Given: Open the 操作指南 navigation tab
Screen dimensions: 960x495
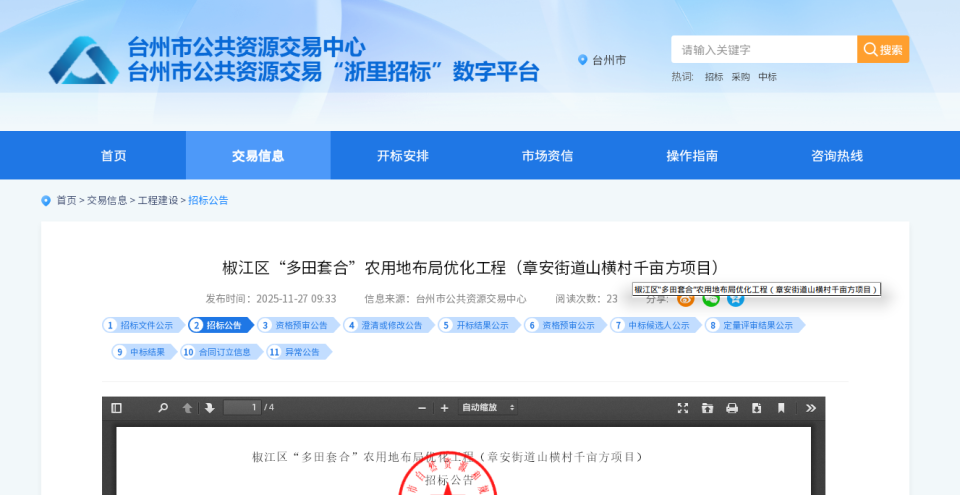Looking at the screenshot, I should 692,156.
